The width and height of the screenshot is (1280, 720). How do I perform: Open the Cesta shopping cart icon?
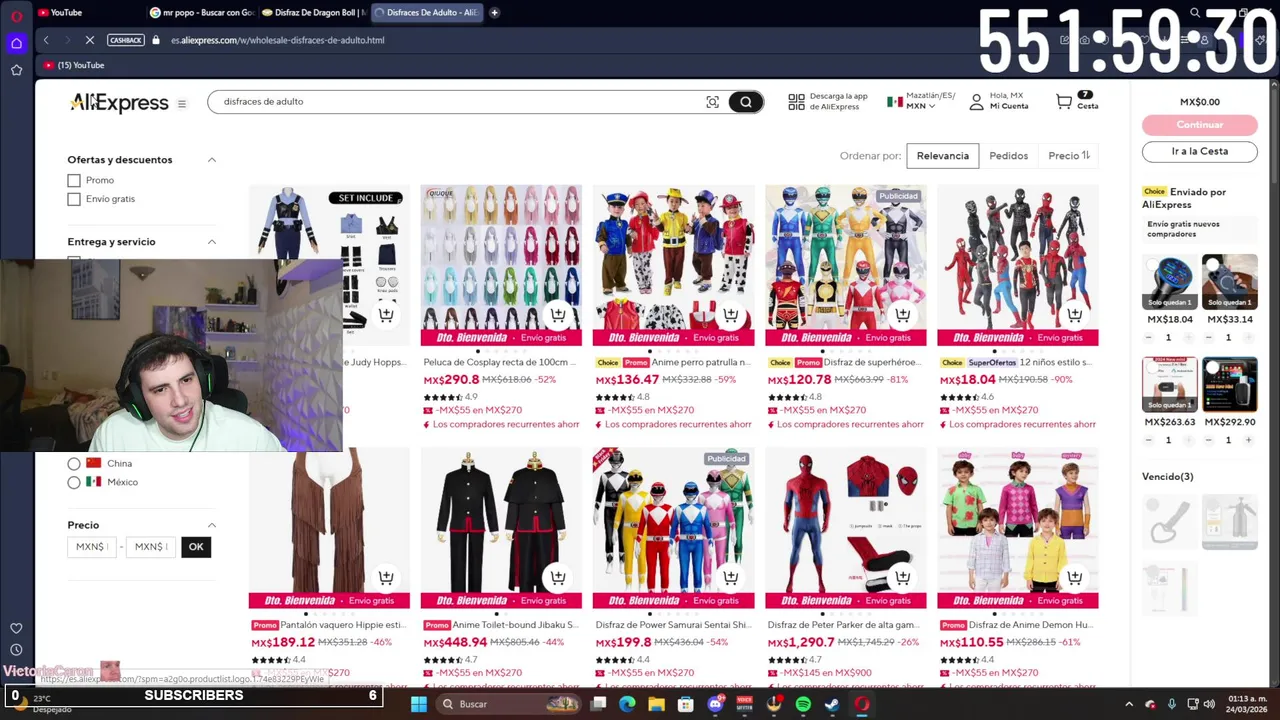point(1064,101)
